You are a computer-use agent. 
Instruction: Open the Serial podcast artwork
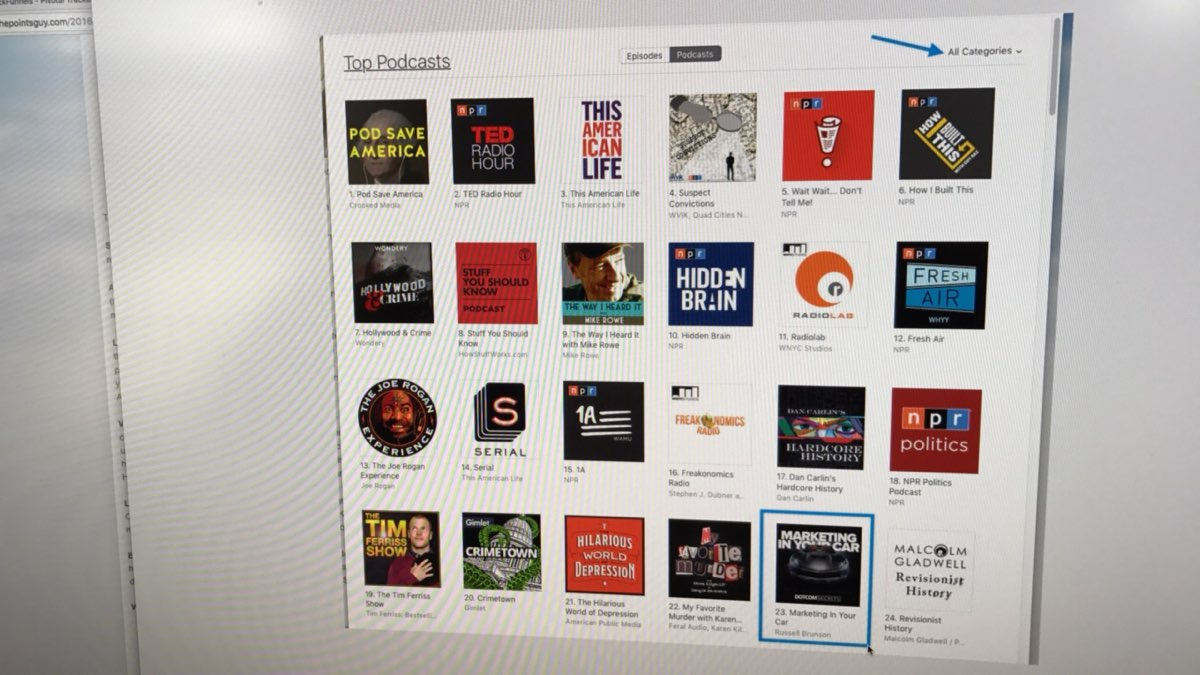pyautogui.click(x=500, y=420)
